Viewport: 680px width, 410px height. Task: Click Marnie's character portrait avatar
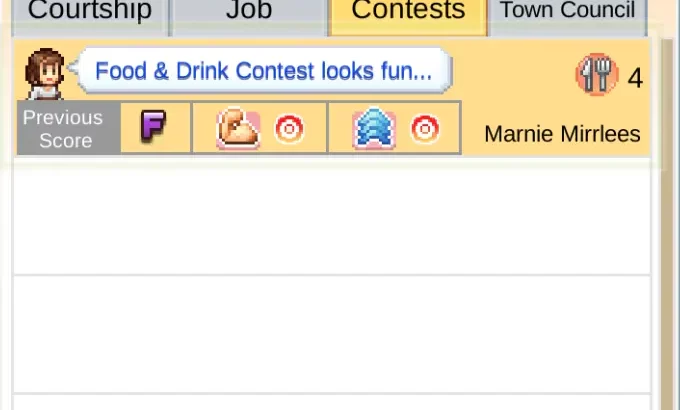click(x=44, y=74)
